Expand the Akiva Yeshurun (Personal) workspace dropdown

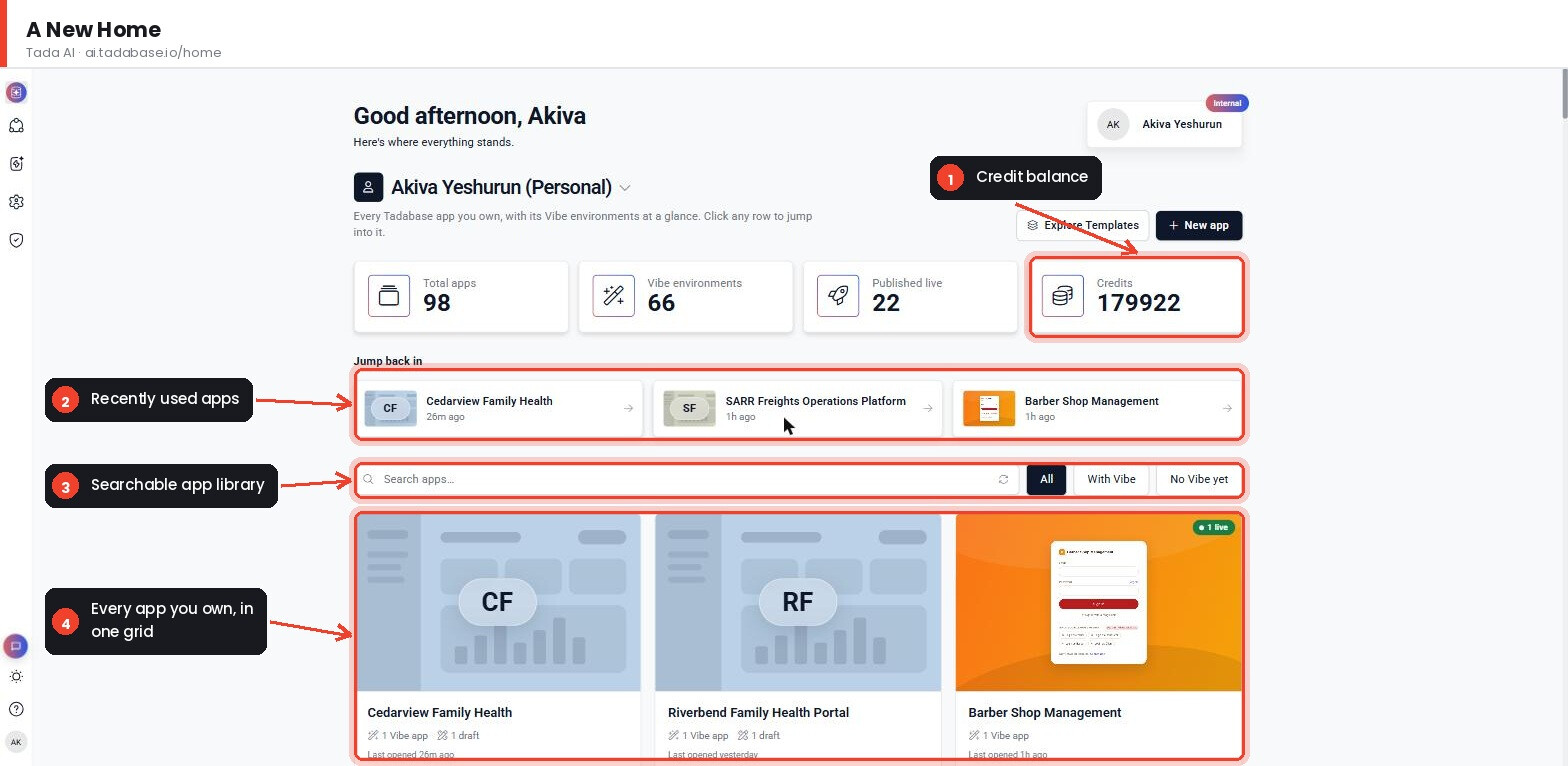click(625, 188)
